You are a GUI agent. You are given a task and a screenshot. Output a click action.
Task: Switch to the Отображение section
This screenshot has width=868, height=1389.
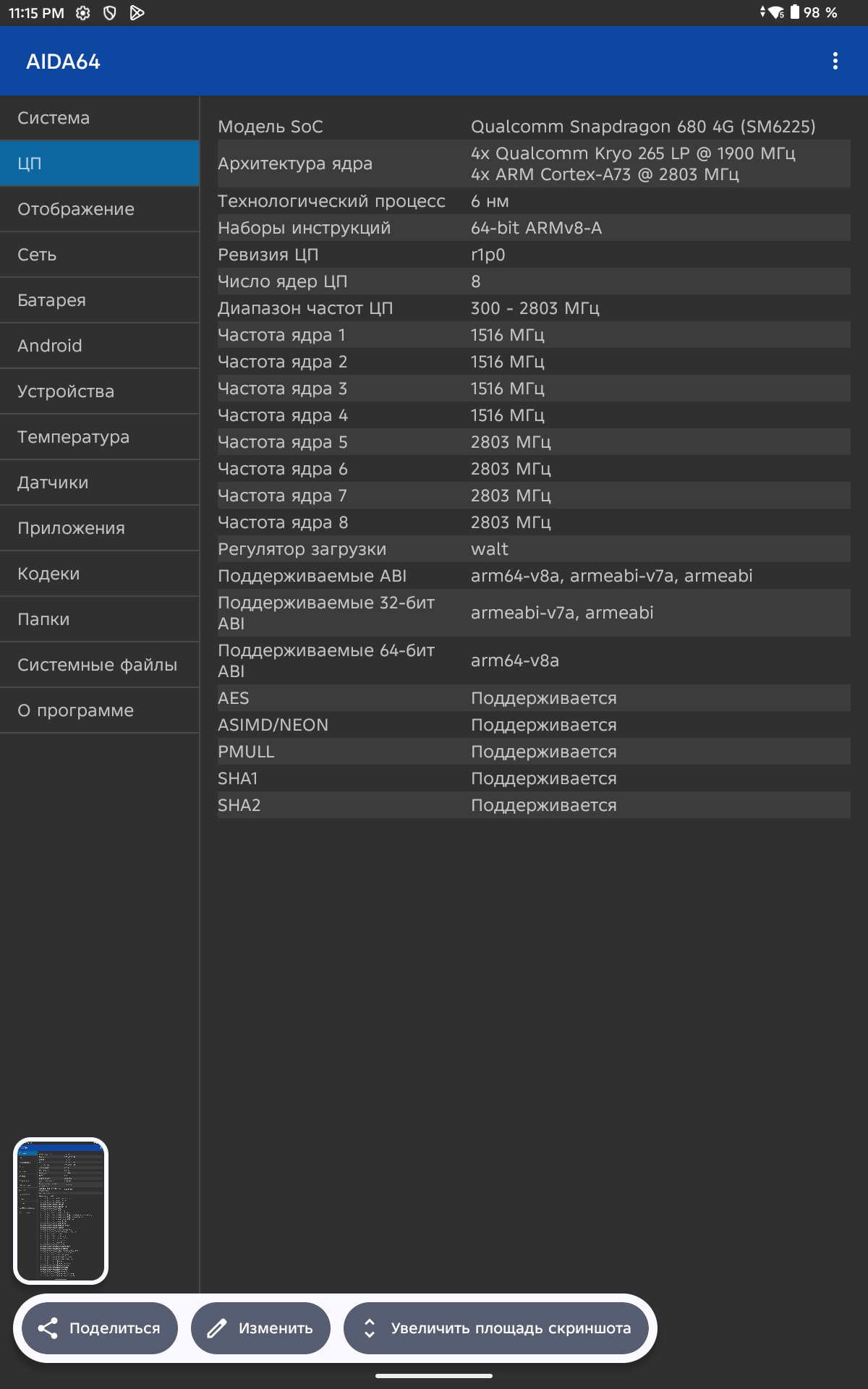99,209
